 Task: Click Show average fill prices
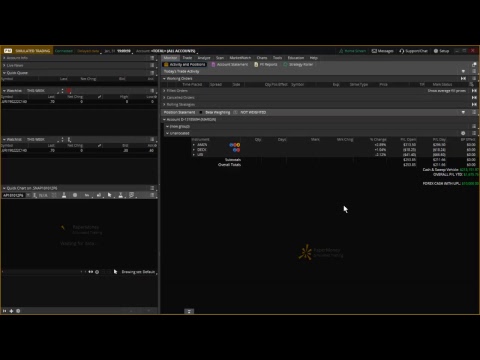click(x=447, y=91)
